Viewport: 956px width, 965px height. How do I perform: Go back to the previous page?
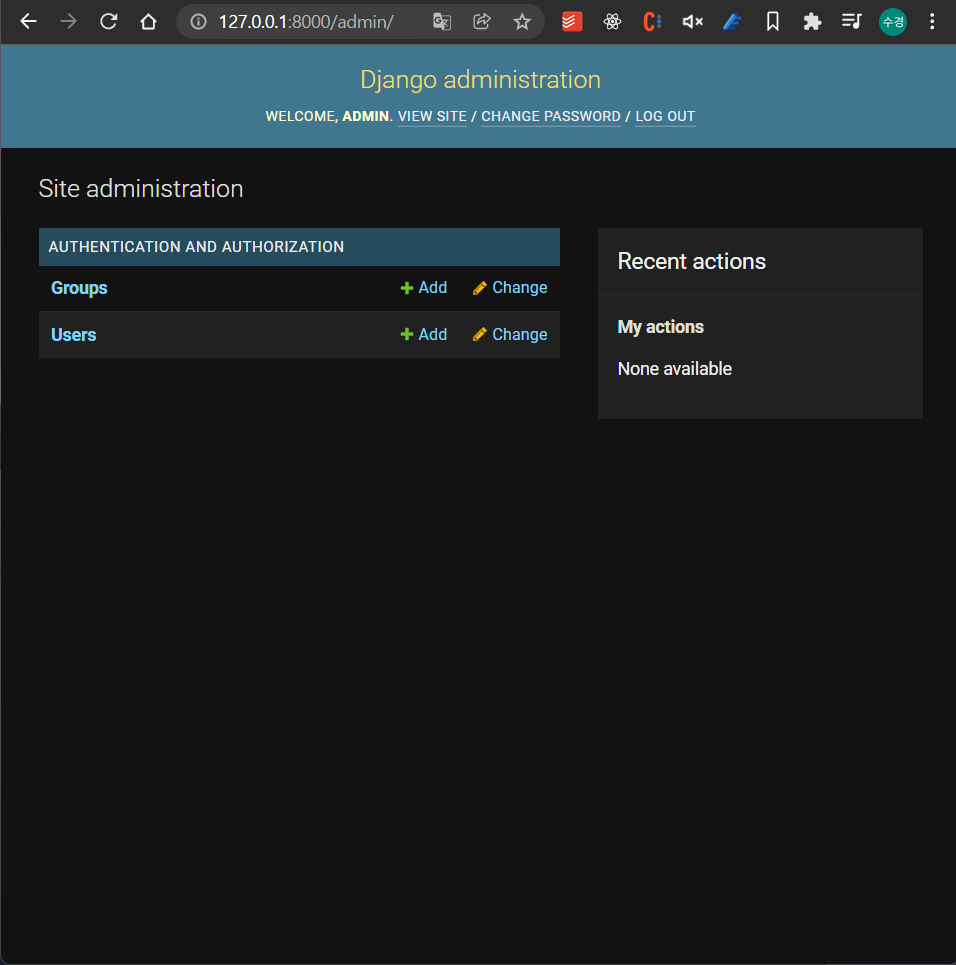pyautogui.click(x=28, y=22)
